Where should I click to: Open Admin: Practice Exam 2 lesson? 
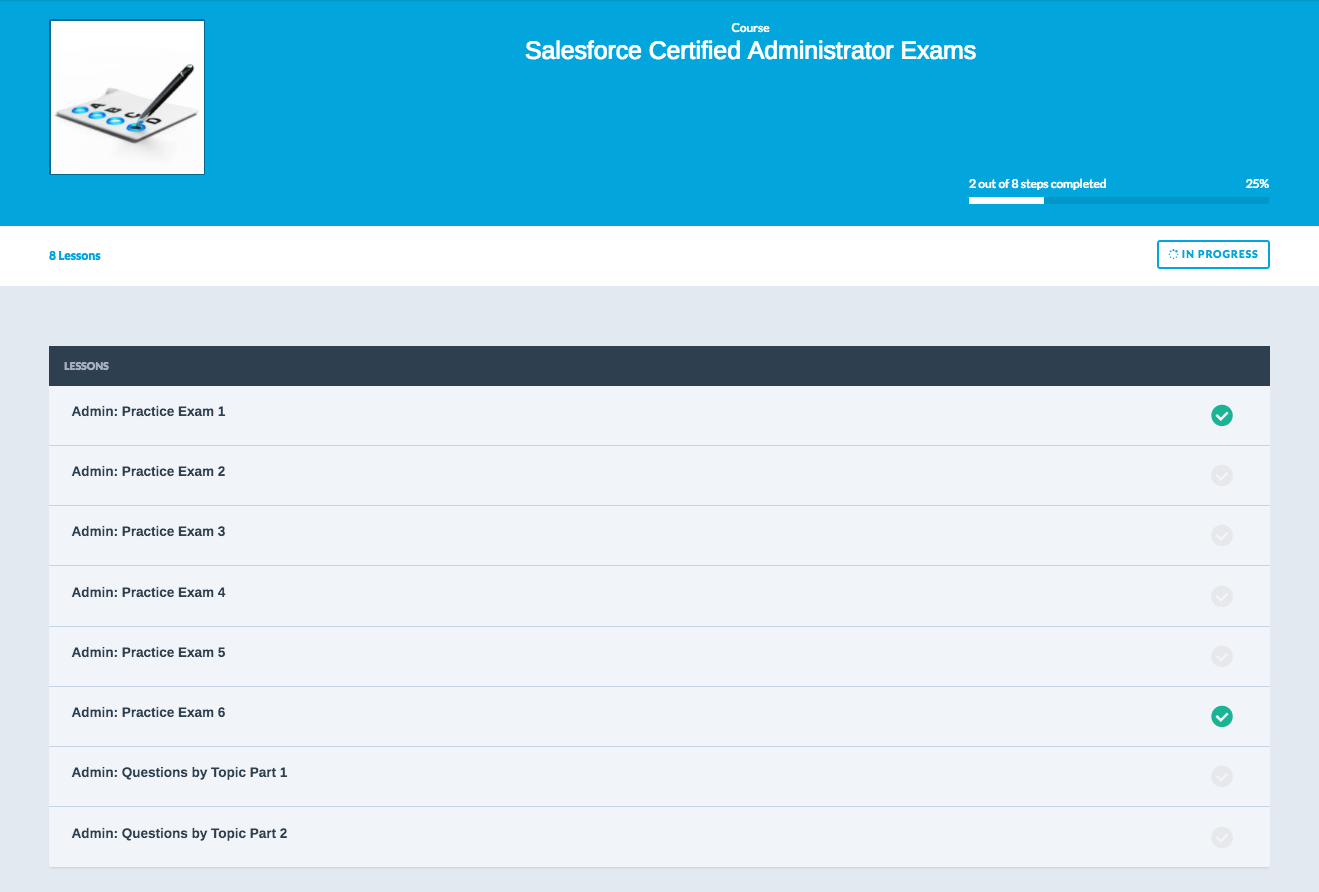pyautogui.click(x=148, y=471)
